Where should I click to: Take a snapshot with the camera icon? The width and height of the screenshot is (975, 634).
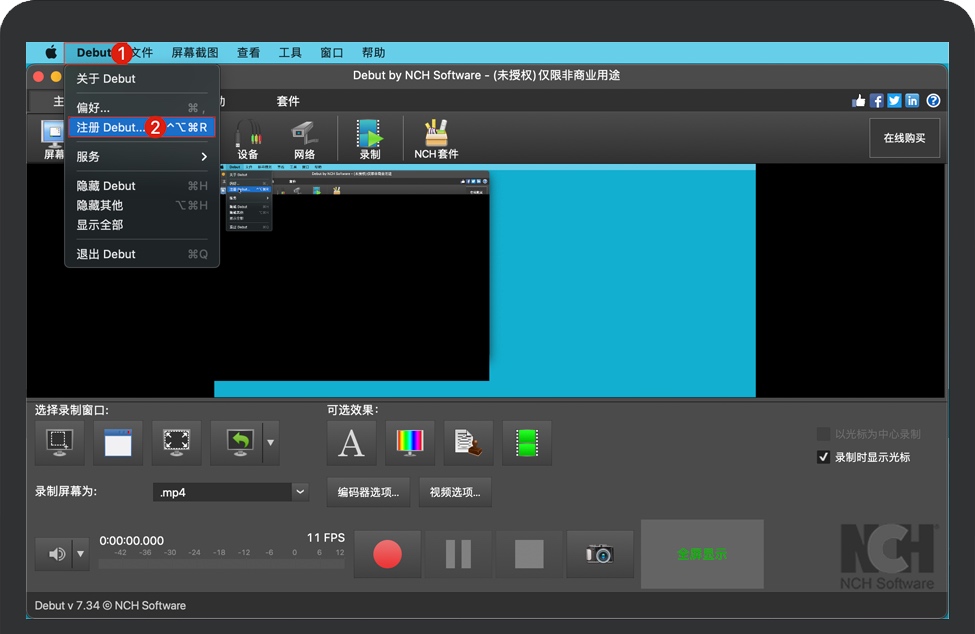(x=599, y=553)
